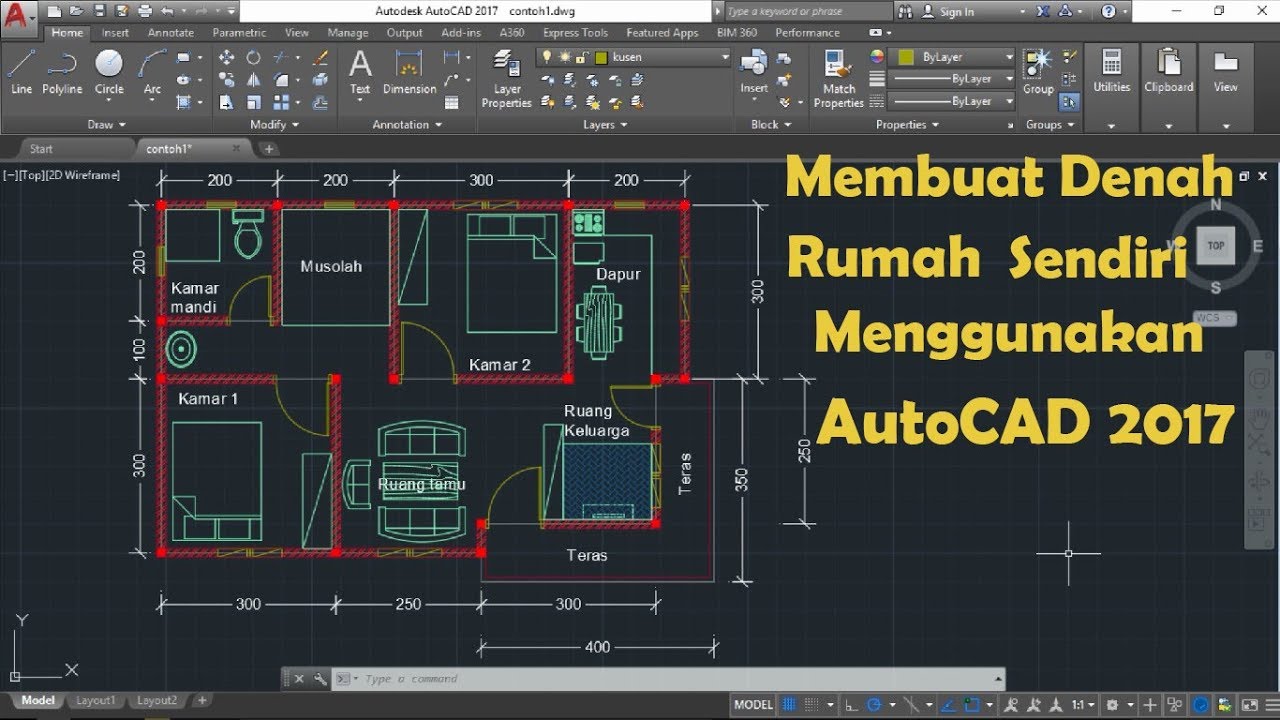Open Layer Properties manager
This screenshot has height=720, width=1280.
point(507,78)
